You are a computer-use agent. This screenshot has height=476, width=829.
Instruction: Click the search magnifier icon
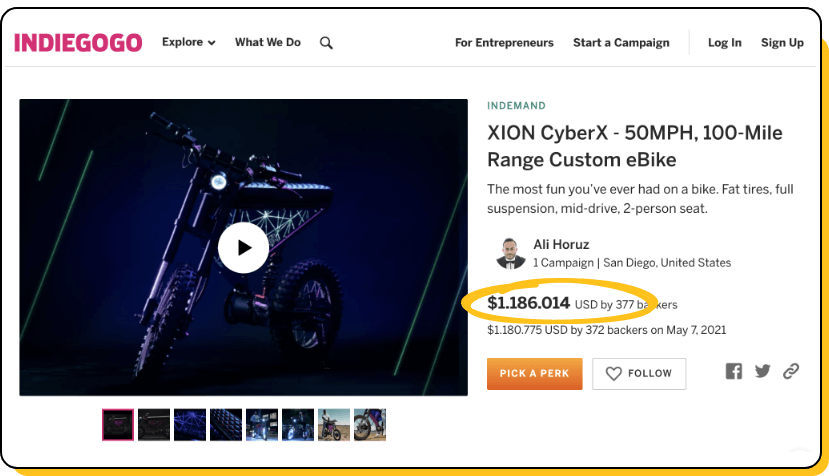click(x=326, y=43)
